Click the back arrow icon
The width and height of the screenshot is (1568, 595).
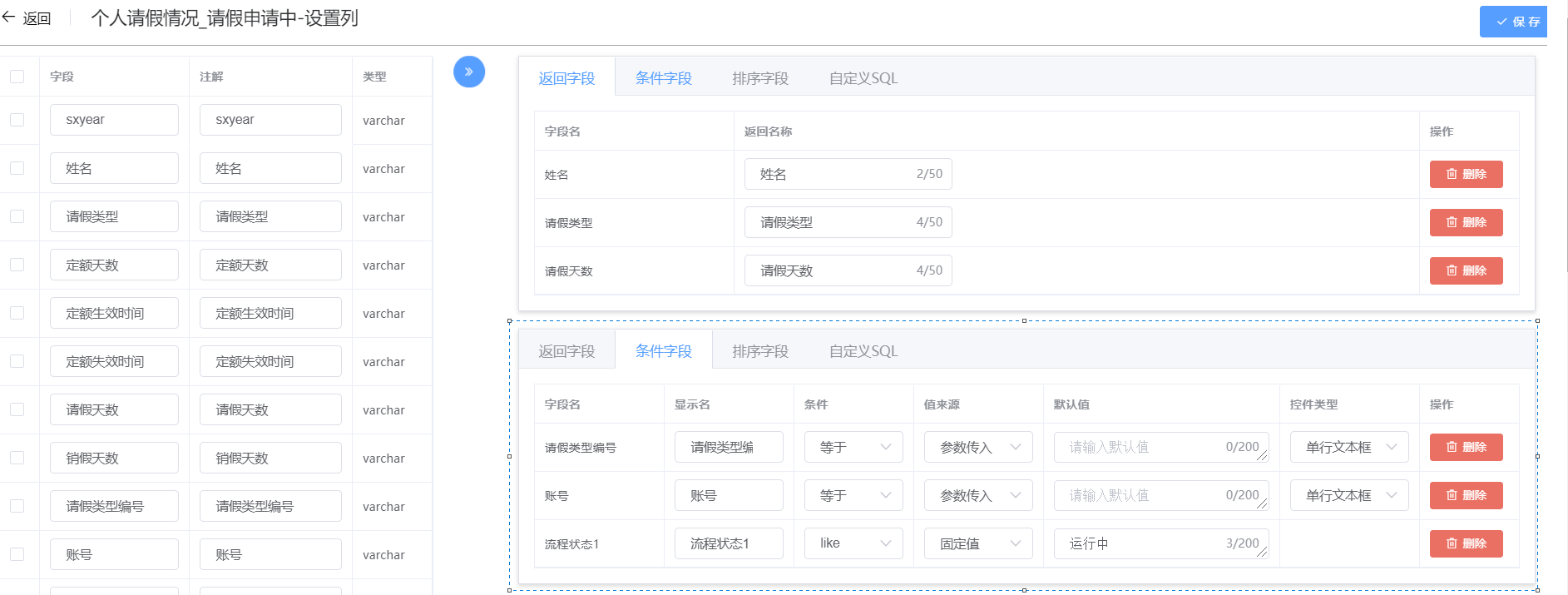pos(9,17)
